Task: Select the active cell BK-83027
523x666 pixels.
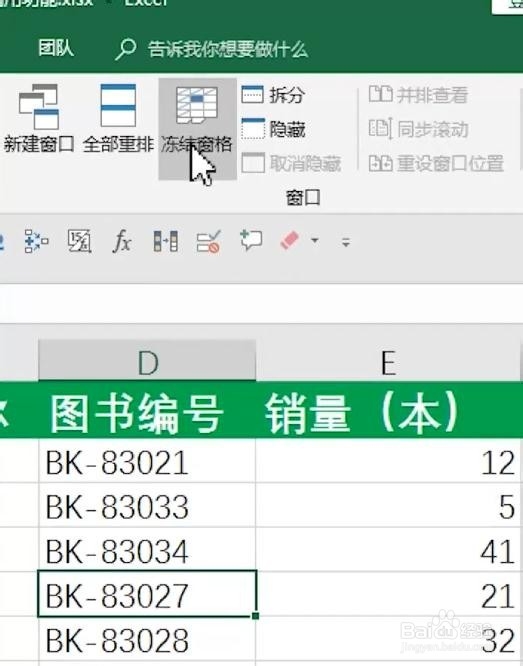Action: 147,594
